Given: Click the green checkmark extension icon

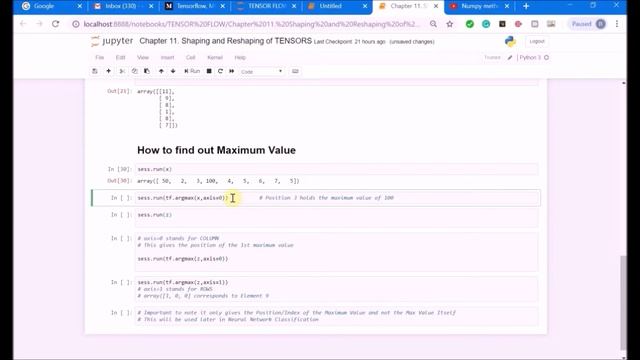Looking at the screenshot, I should (x=470, y=24).
